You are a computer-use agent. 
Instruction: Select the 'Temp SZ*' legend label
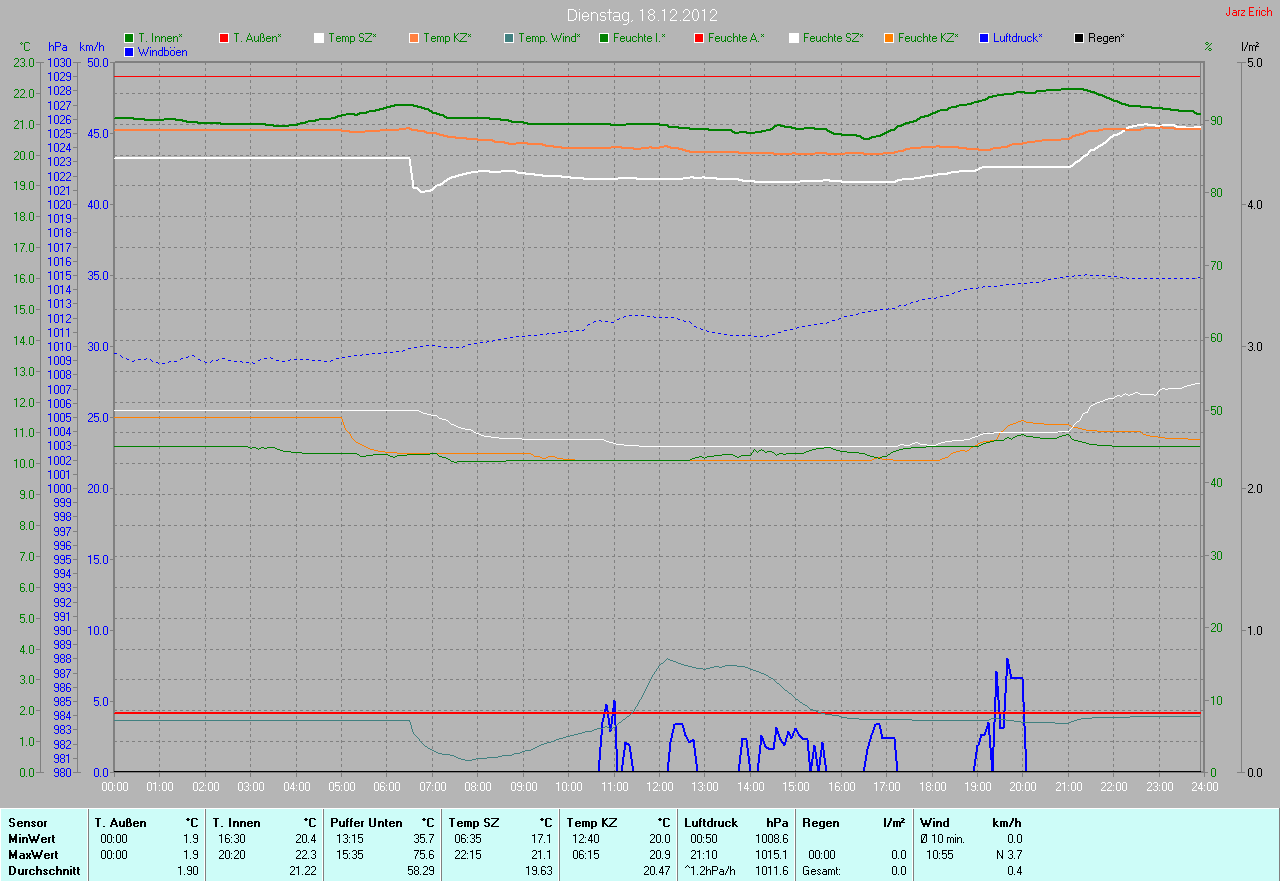(352, 38)
